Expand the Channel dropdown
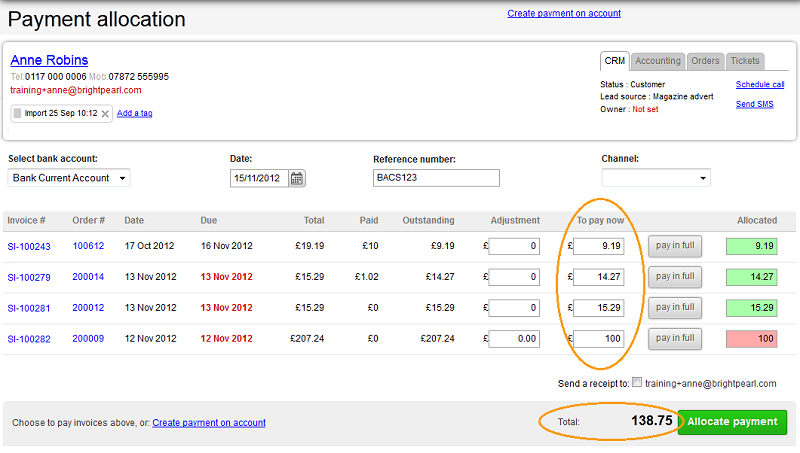This screenshot has width=800, height=453. coord(656,178)
